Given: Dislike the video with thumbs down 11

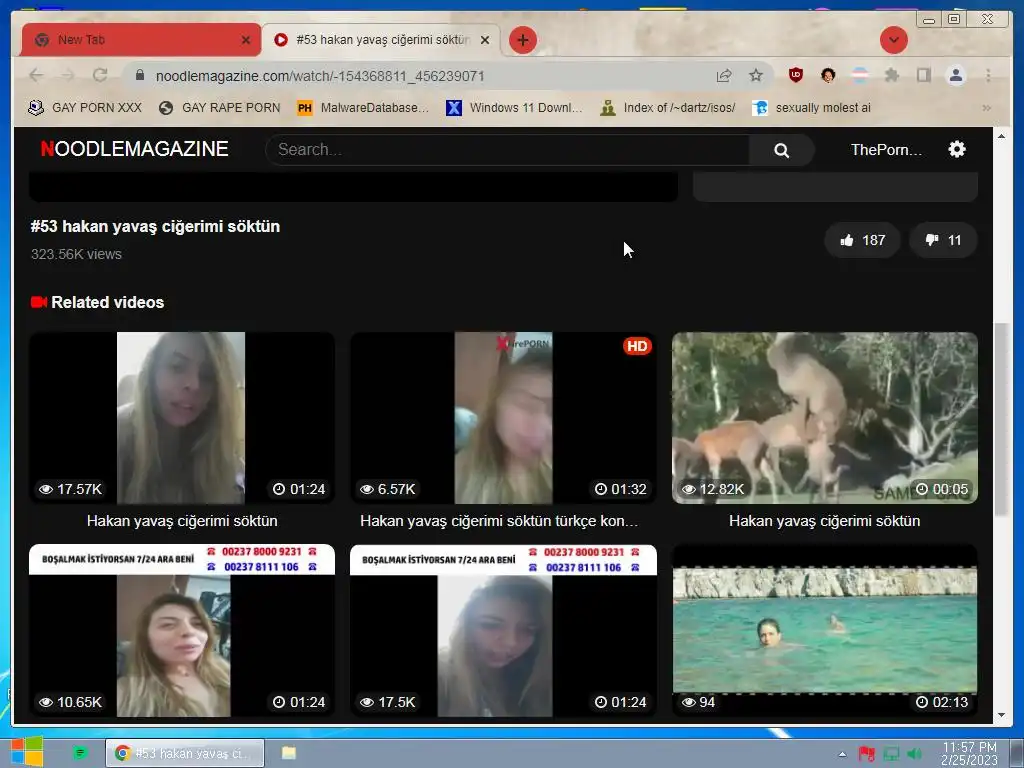Looking at the screenshot, I should pos(943,240).
